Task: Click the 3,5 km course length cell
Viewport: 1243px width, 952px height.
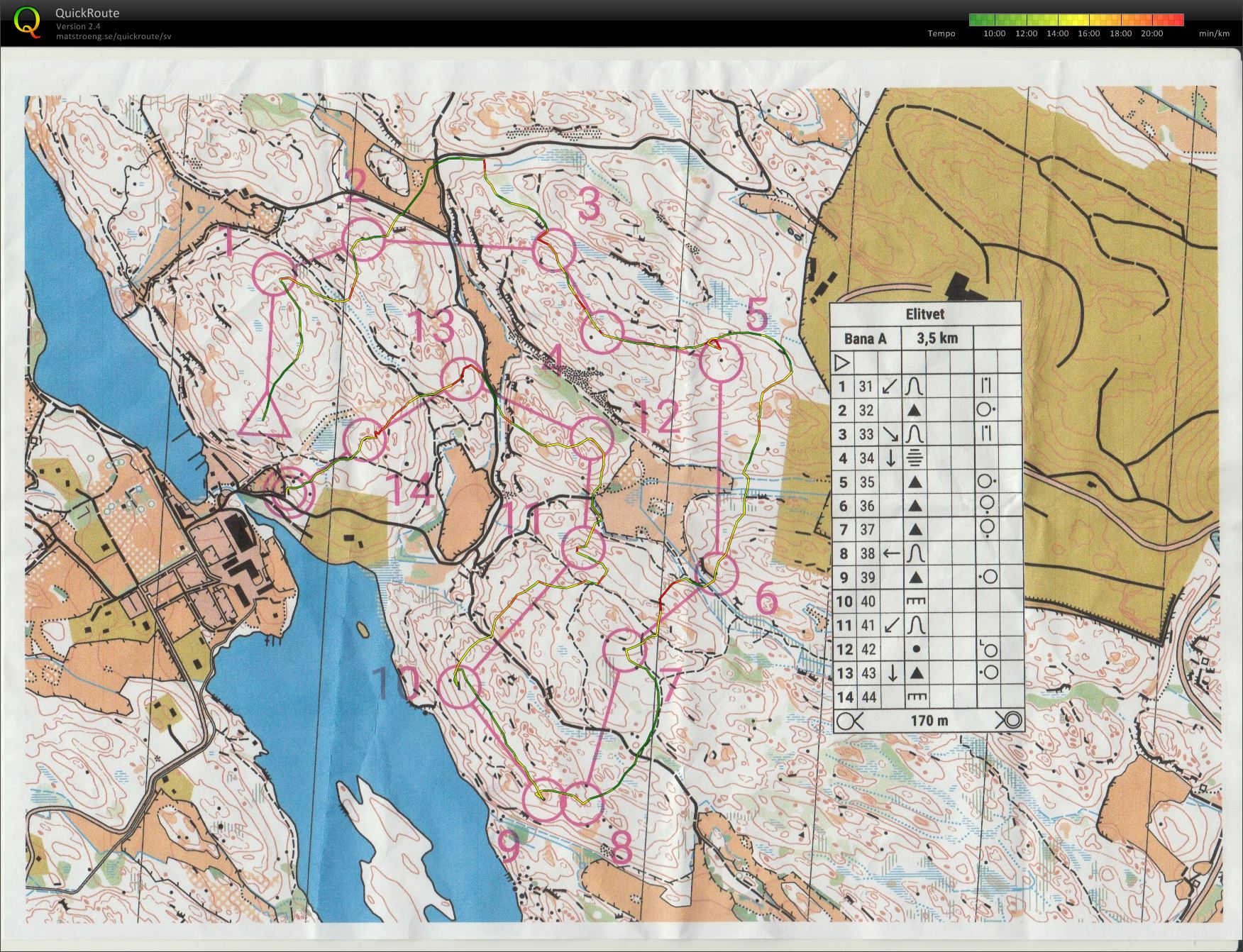Action: coord(937,338)
